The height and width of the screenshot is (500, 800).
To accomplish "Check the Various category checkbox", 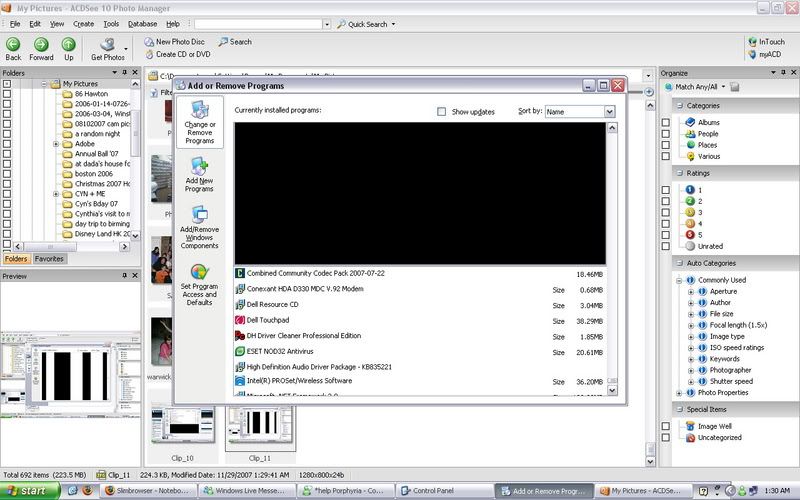I will pos(666,156).
